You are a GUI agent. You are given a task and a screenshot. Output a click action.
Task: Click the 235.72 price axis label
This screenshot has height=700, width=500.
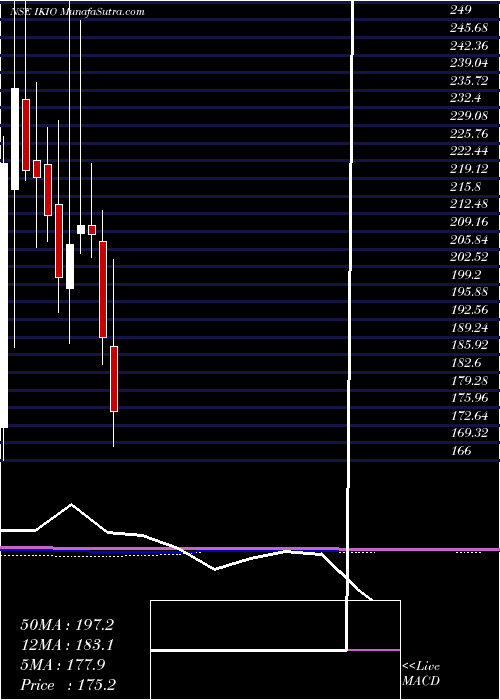pos(469,81)
